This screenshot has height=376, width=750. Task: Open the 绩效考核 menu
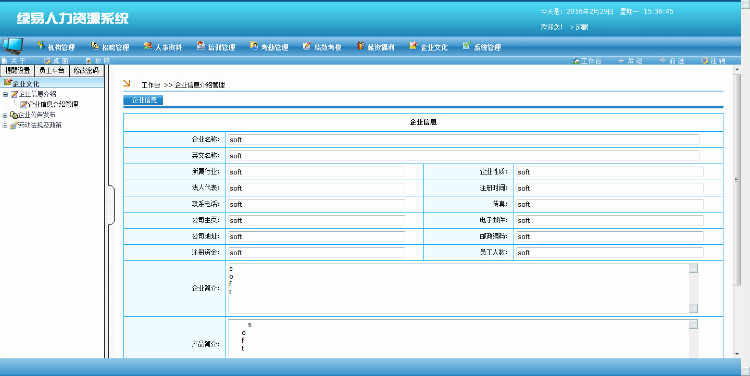tap(323, 47)
